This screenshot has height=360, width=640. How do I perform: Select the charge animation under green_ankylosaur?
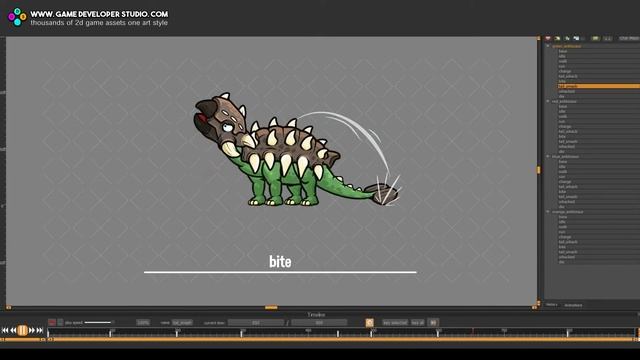(565, 71)
